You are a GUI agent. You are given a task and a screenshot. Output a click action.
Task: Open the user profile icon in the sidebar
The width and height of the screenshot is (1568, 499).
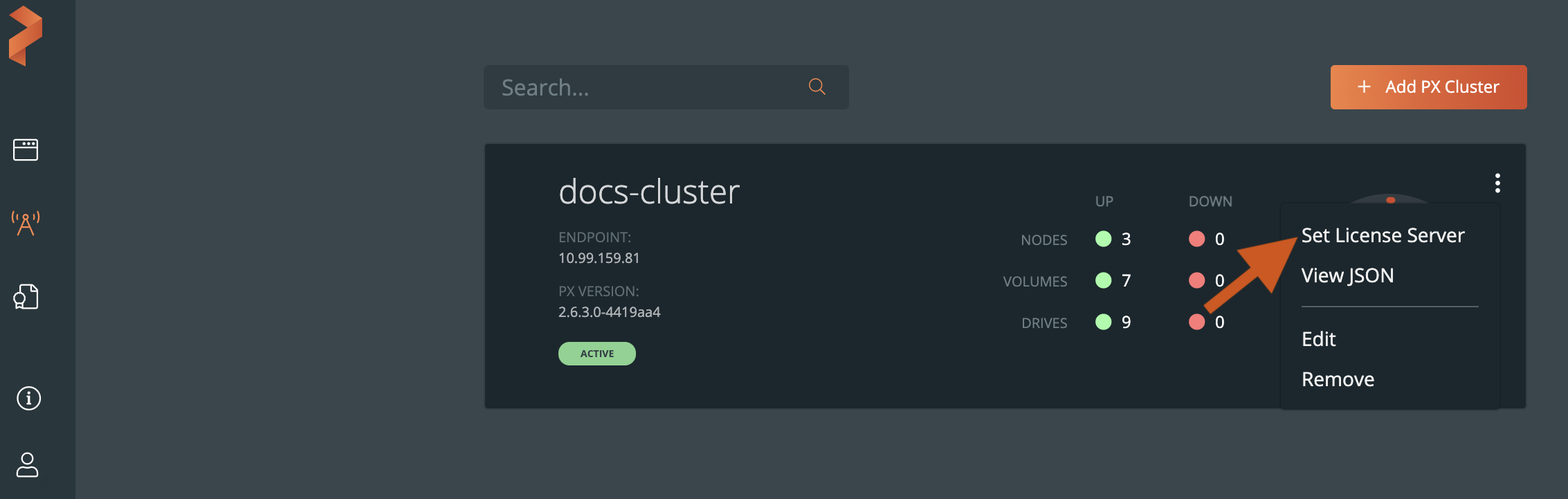[27, 464]
